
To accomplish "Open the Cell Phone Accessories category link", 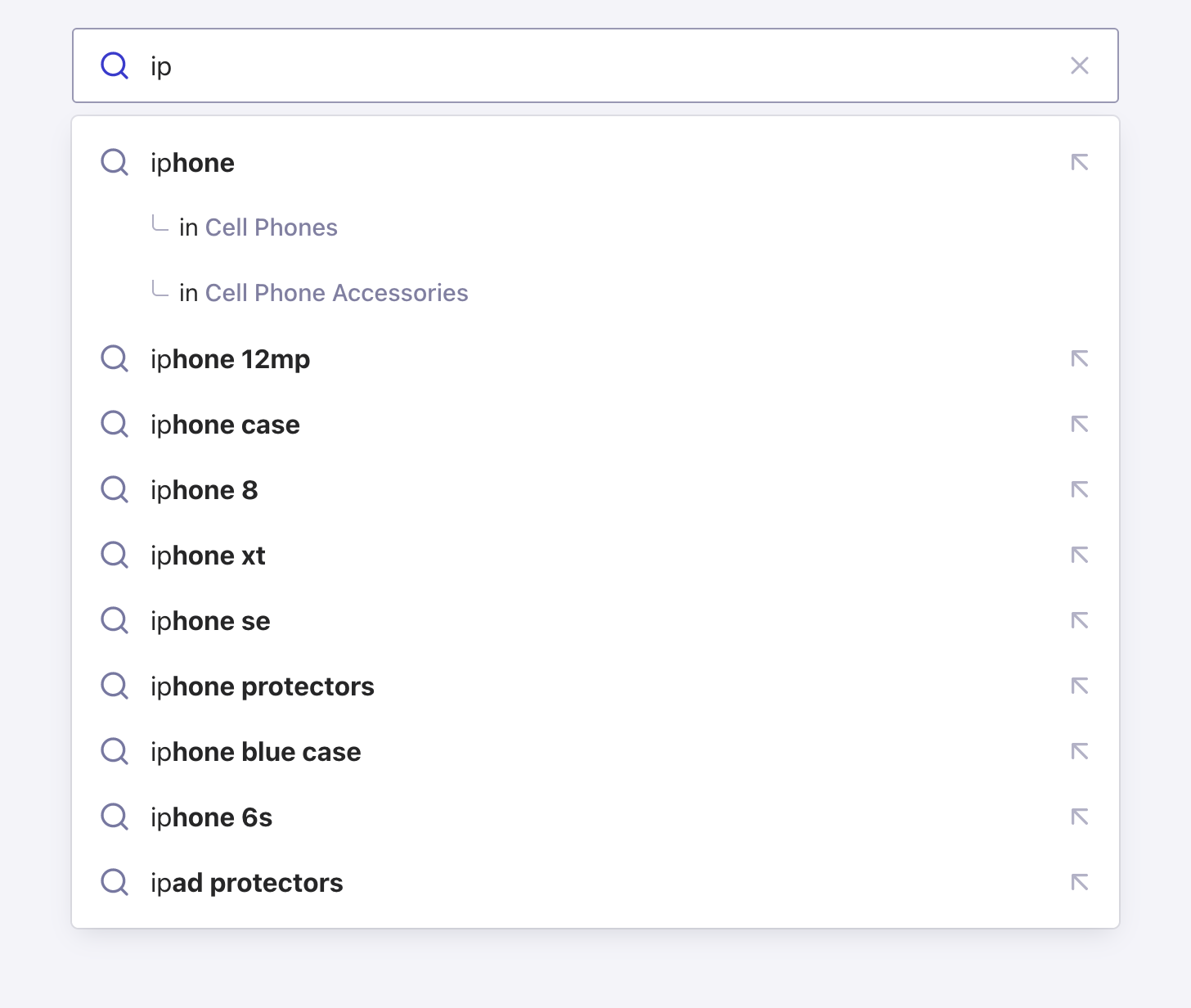I will point(337,292).
